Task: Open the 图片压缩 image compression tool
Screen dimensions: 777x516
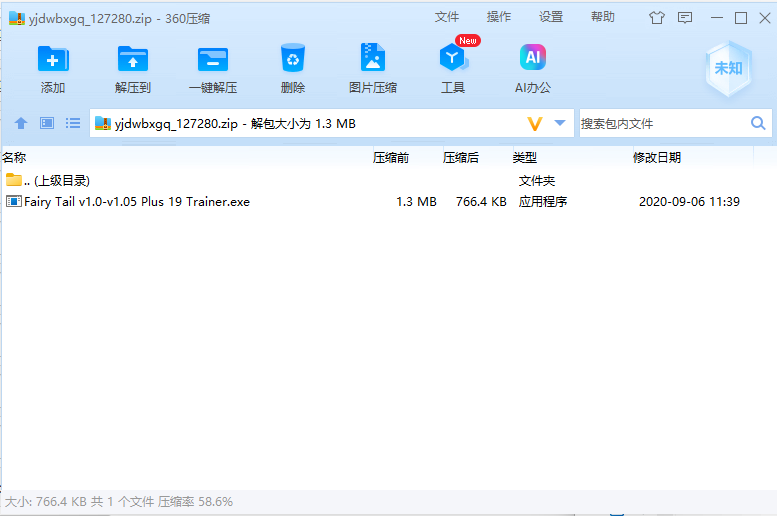Action: click(x=373, y=58)
